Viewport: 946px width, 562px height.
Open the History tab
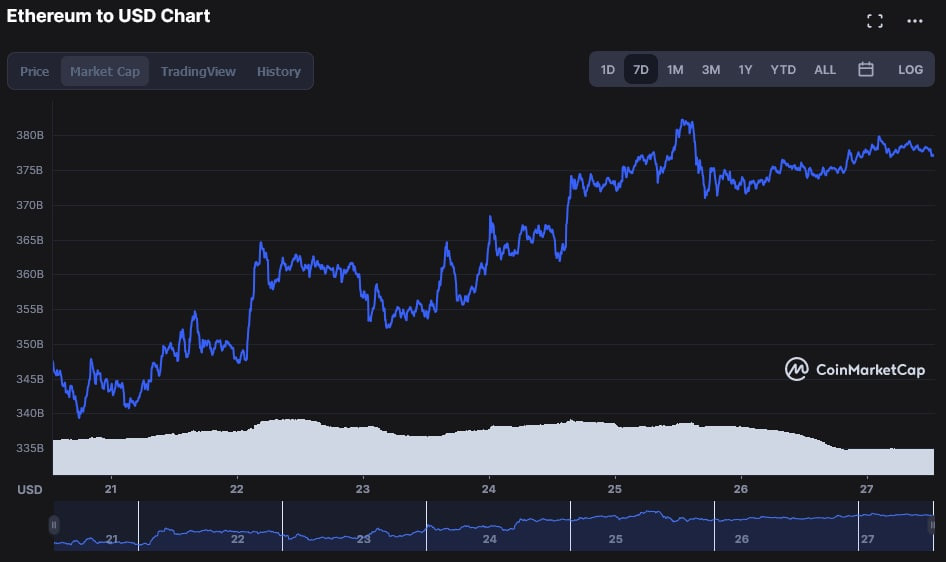pos(279,71)
